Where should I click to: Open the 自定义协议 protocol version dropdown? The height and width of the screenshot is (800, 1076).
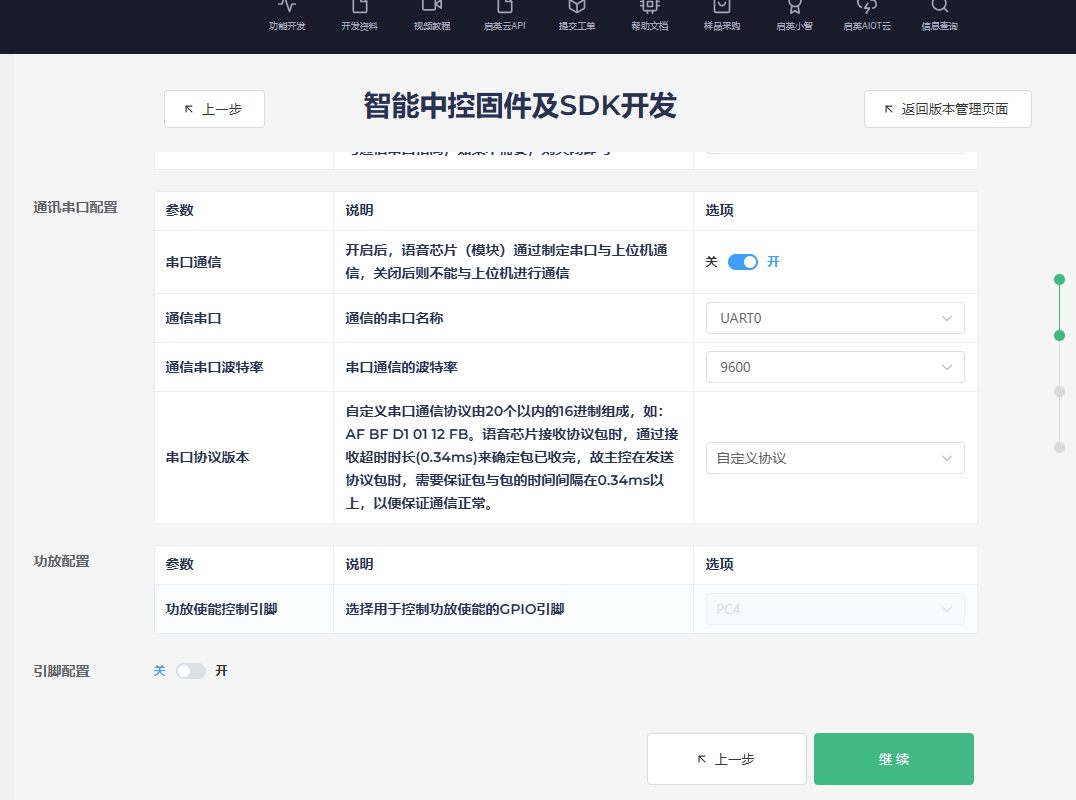834,458
